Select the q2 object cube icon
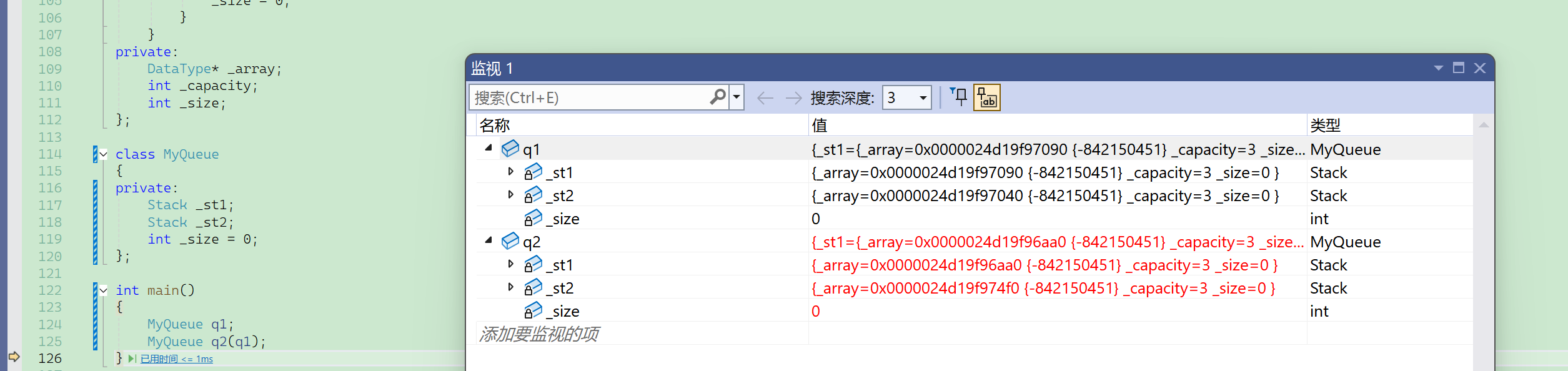Viewport: 1568px width, 371px height. [x=510, y=241]
